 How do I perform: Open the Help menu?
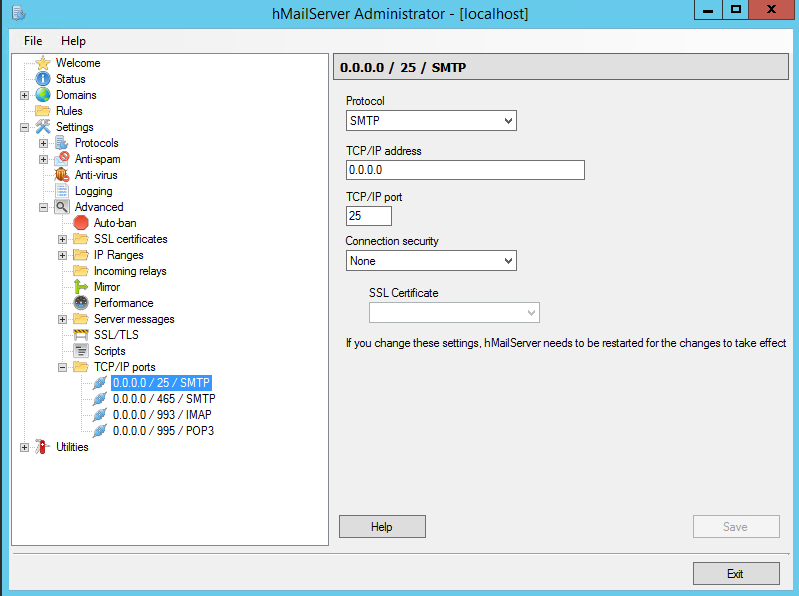click(73, 41)
